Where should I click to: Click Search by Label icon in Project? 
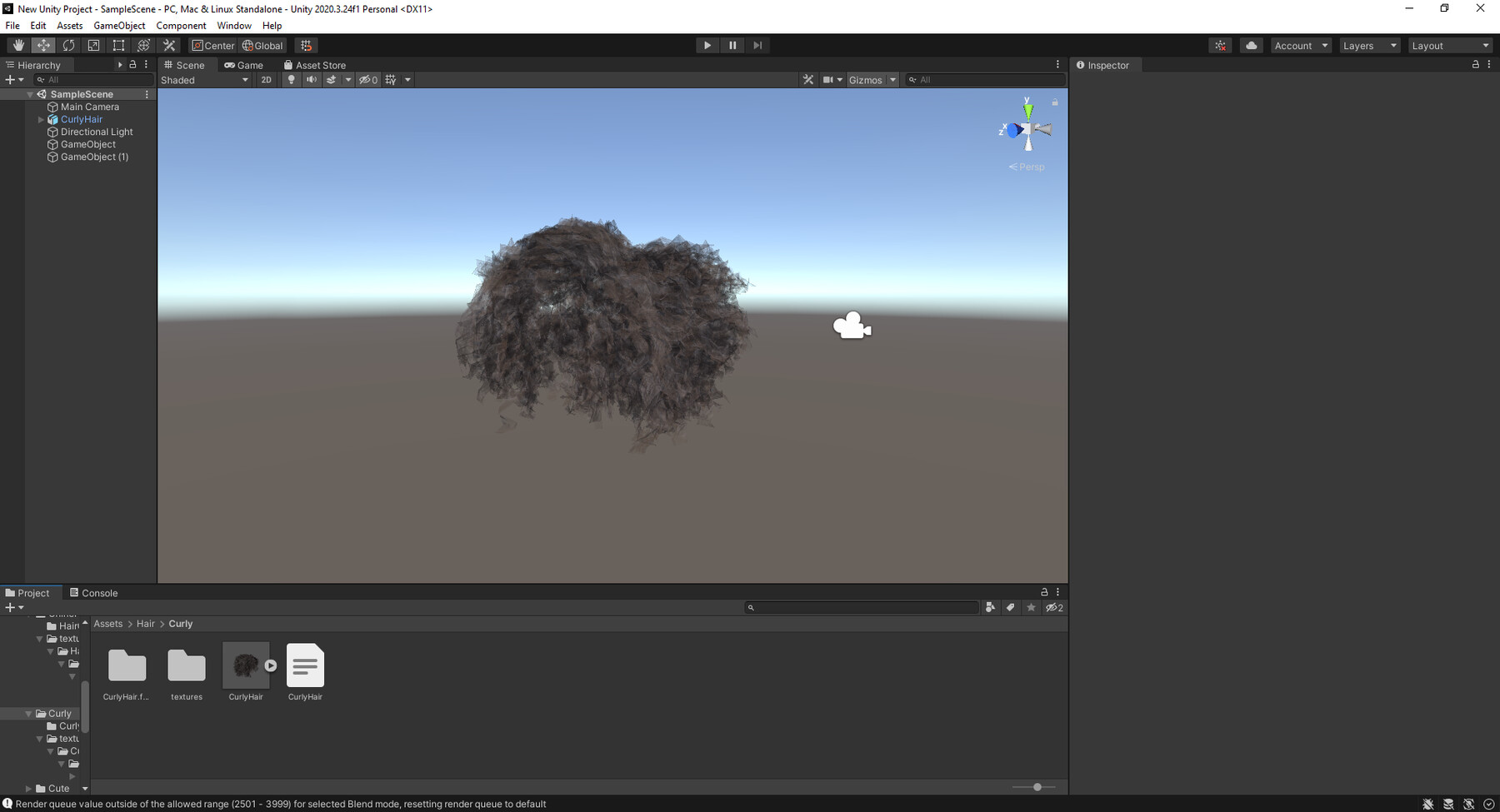[x=1010, y=608]
